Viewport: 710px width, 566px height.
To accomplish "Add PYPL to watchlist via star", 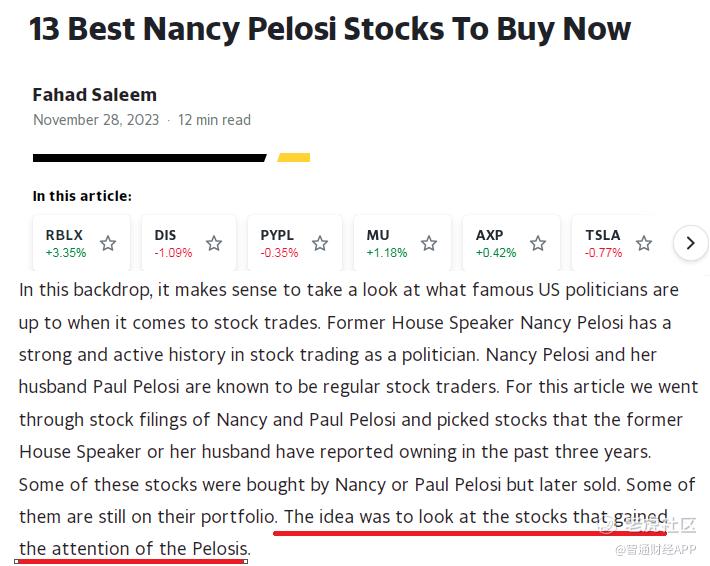I will pos(320,243).
